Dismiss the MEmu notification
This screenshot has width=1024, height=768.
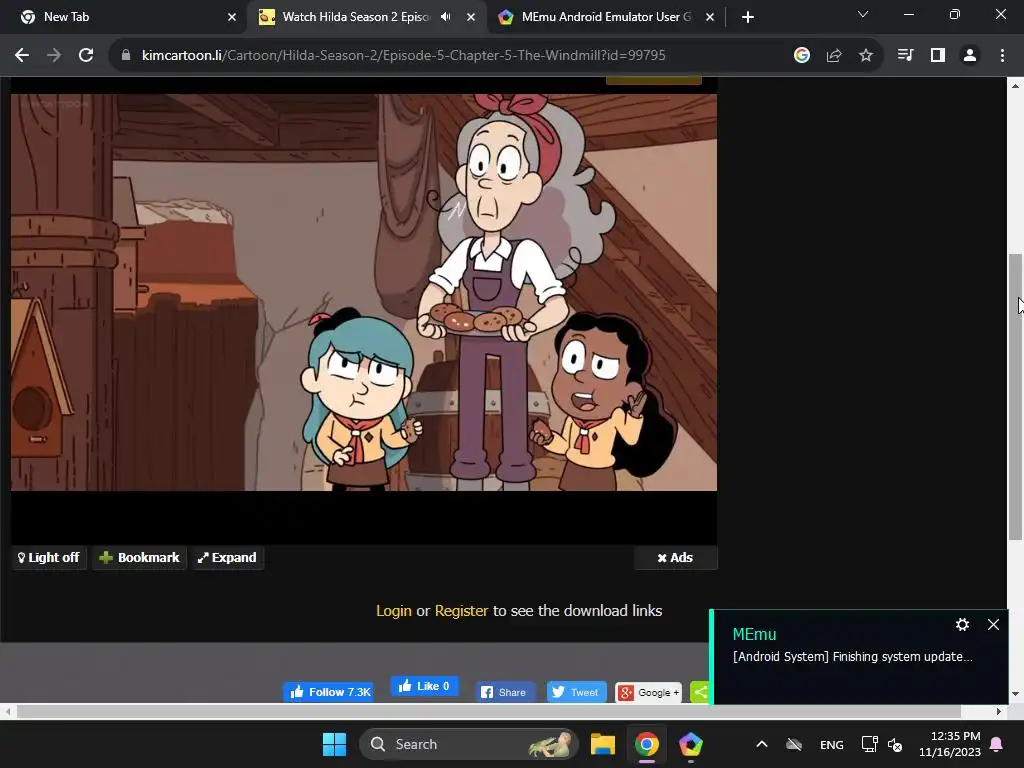[x=993, y=624]
